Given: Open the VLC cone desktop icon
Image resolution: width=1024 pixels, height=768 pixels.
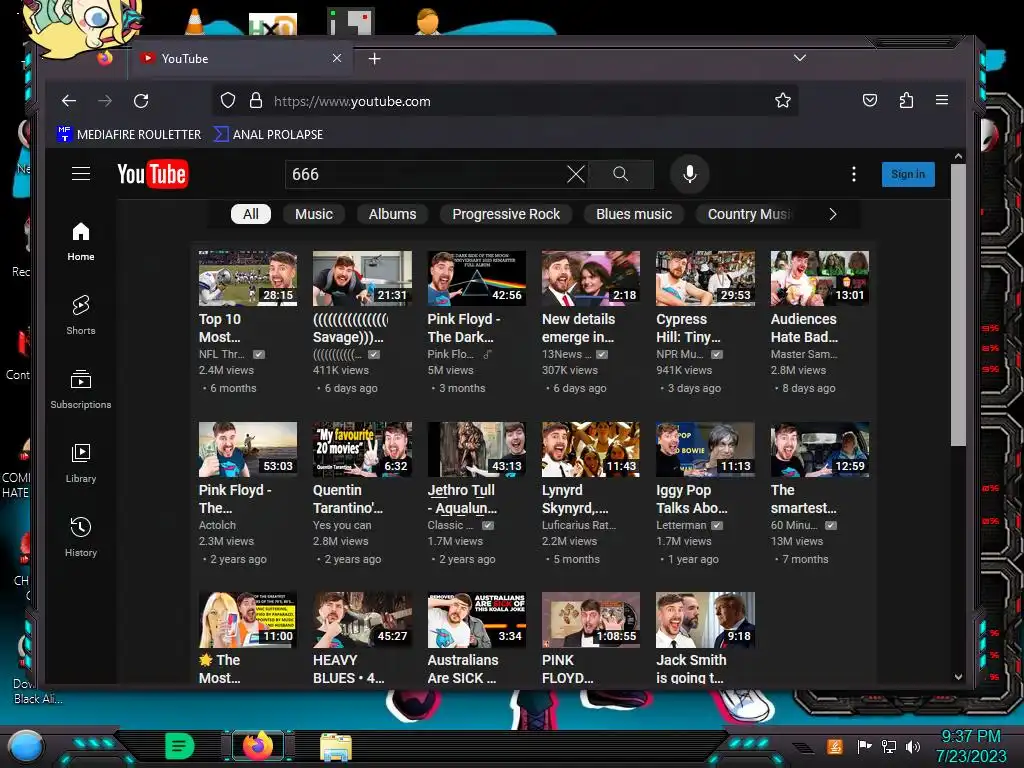Looking at the screenshot, I should [195, 21].
